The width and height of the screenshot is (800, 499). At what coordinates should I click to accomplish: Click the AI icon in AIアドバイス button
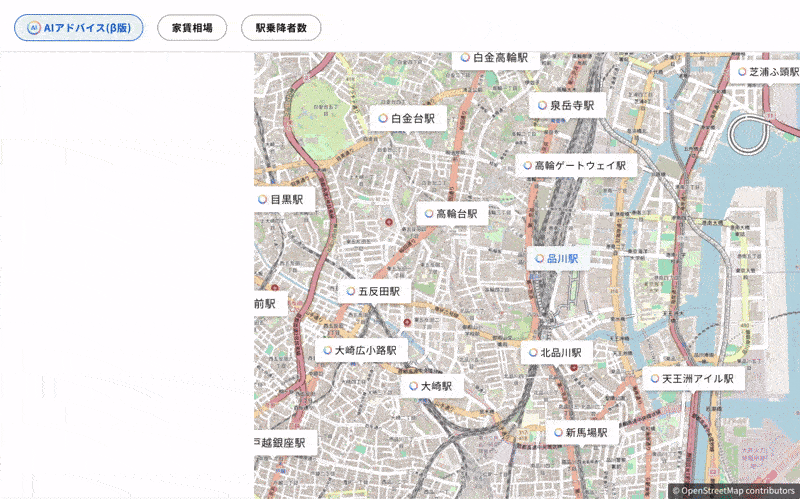click(x=33, y=28)
